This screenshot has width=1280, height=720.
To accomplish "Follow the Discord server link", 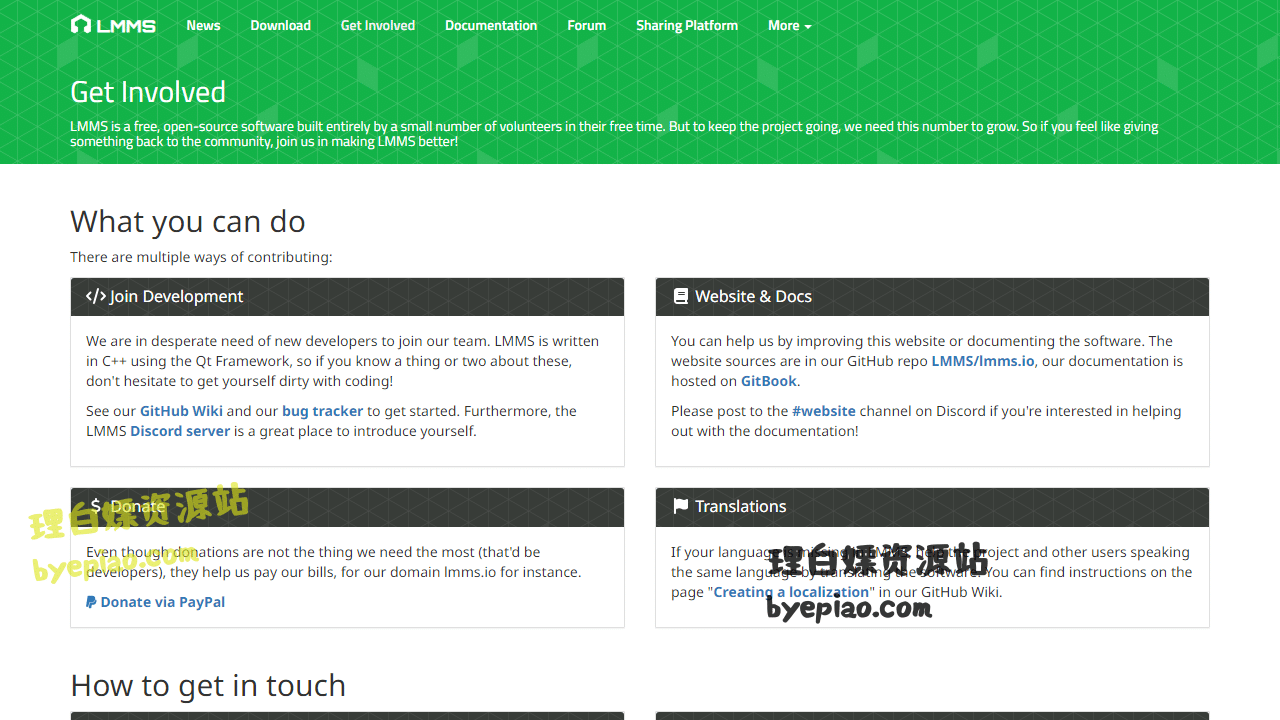I will pyautogui.click(x=180, y=431).
